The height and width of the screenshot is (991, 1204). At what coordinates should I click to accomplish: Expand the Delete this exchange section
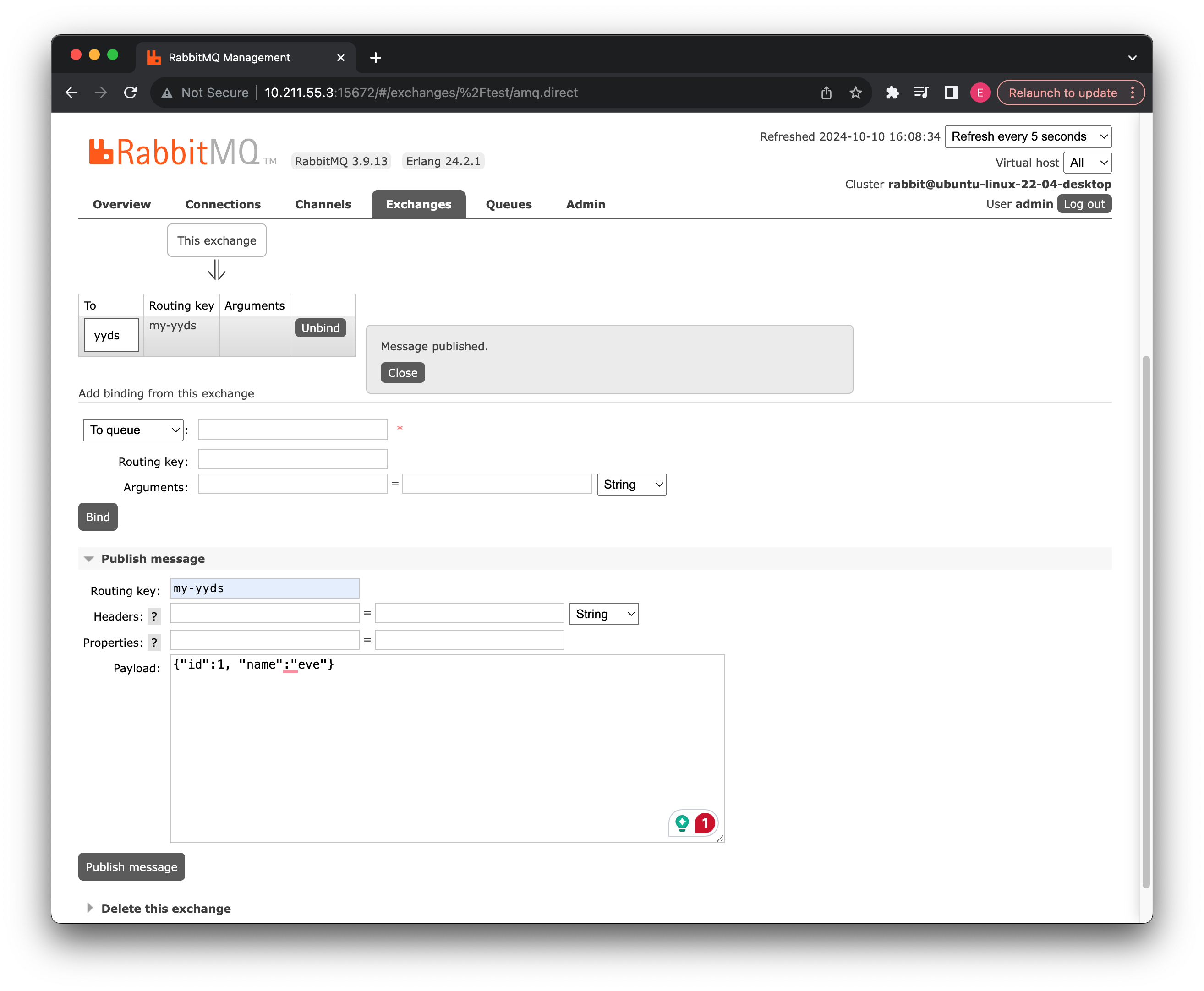166,908
